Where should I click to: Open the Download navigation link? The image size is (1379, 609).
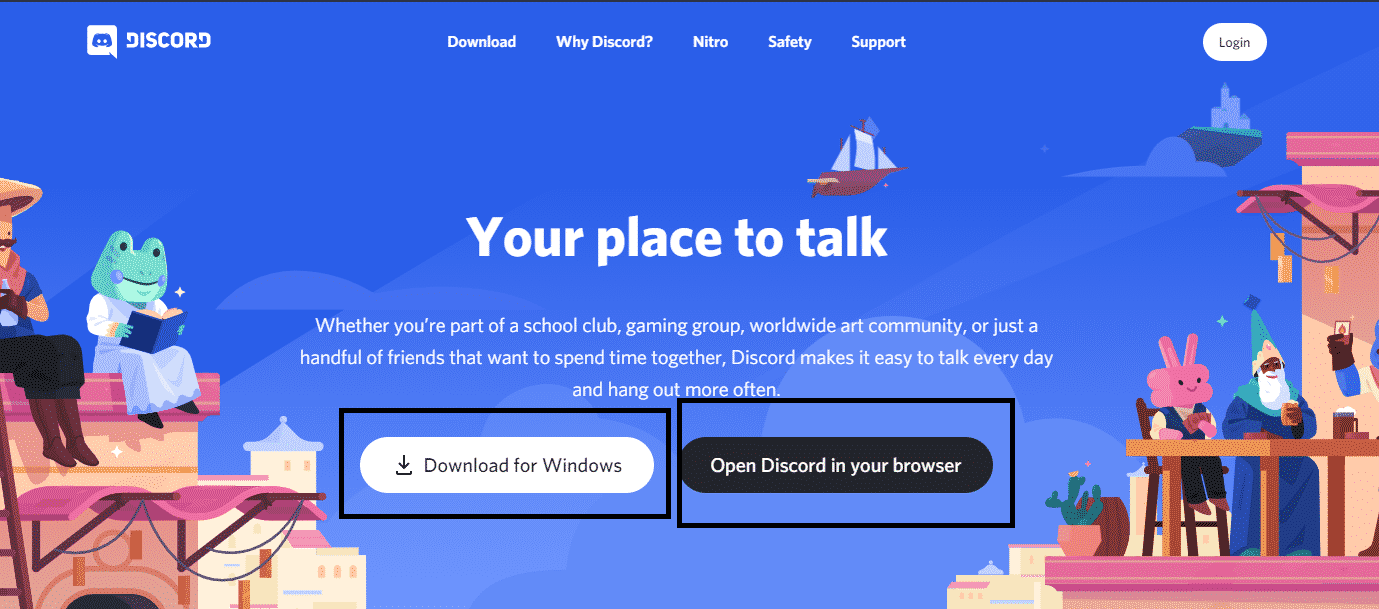[x=481, y=42]
